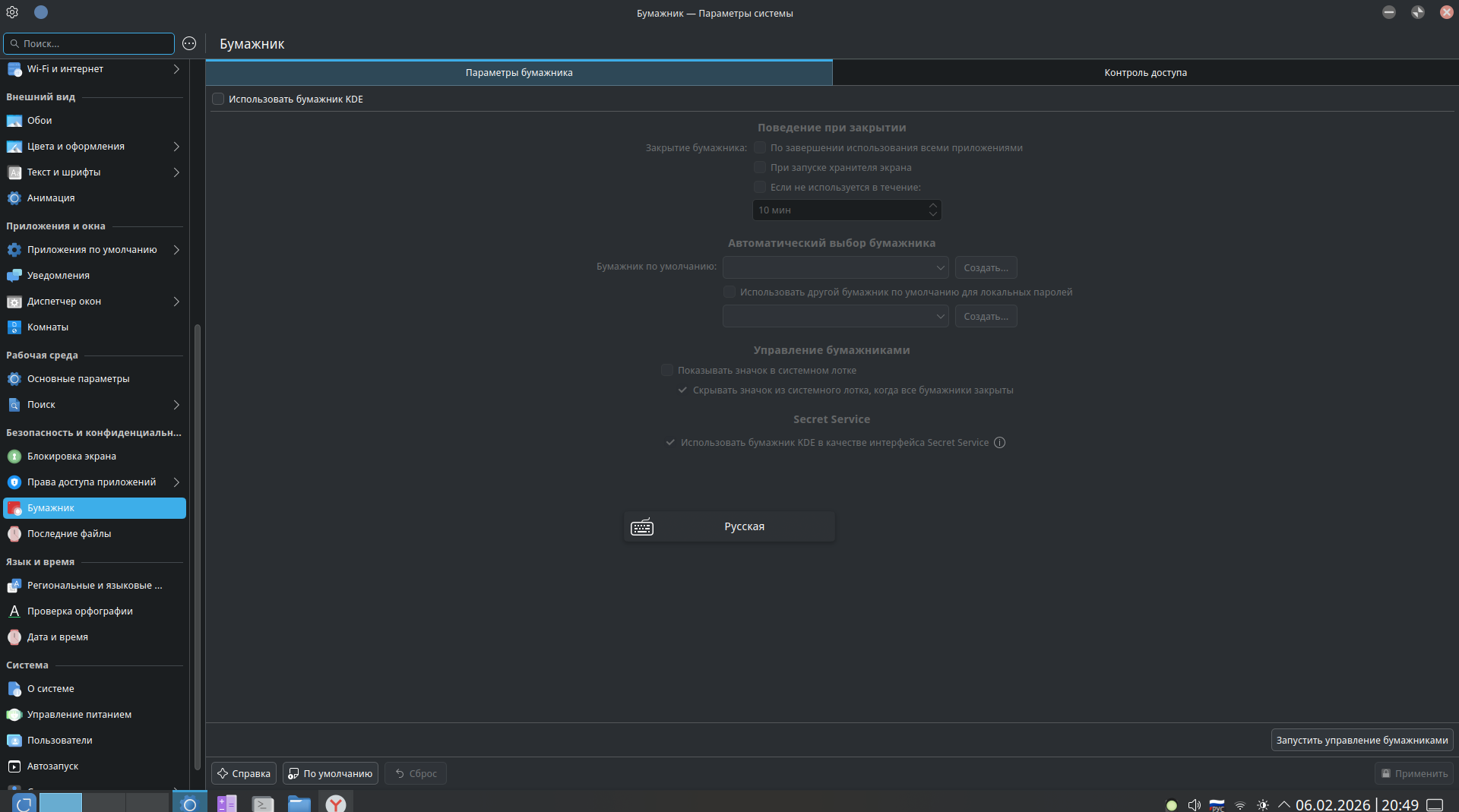Click Запустить управление бумажниками button

(x=1362, y=740)
